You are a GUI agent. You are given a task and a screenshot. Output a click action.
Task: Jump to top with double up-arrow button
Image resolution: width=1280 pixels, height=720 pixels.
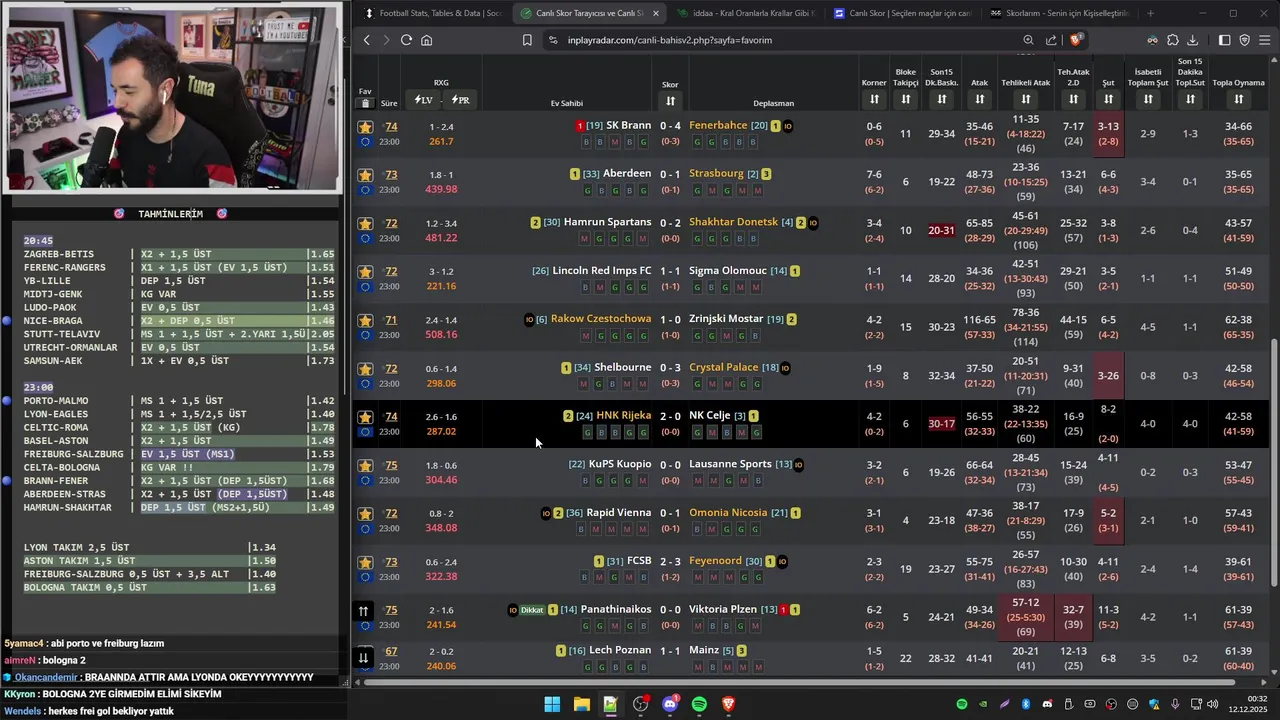(363, 611)
